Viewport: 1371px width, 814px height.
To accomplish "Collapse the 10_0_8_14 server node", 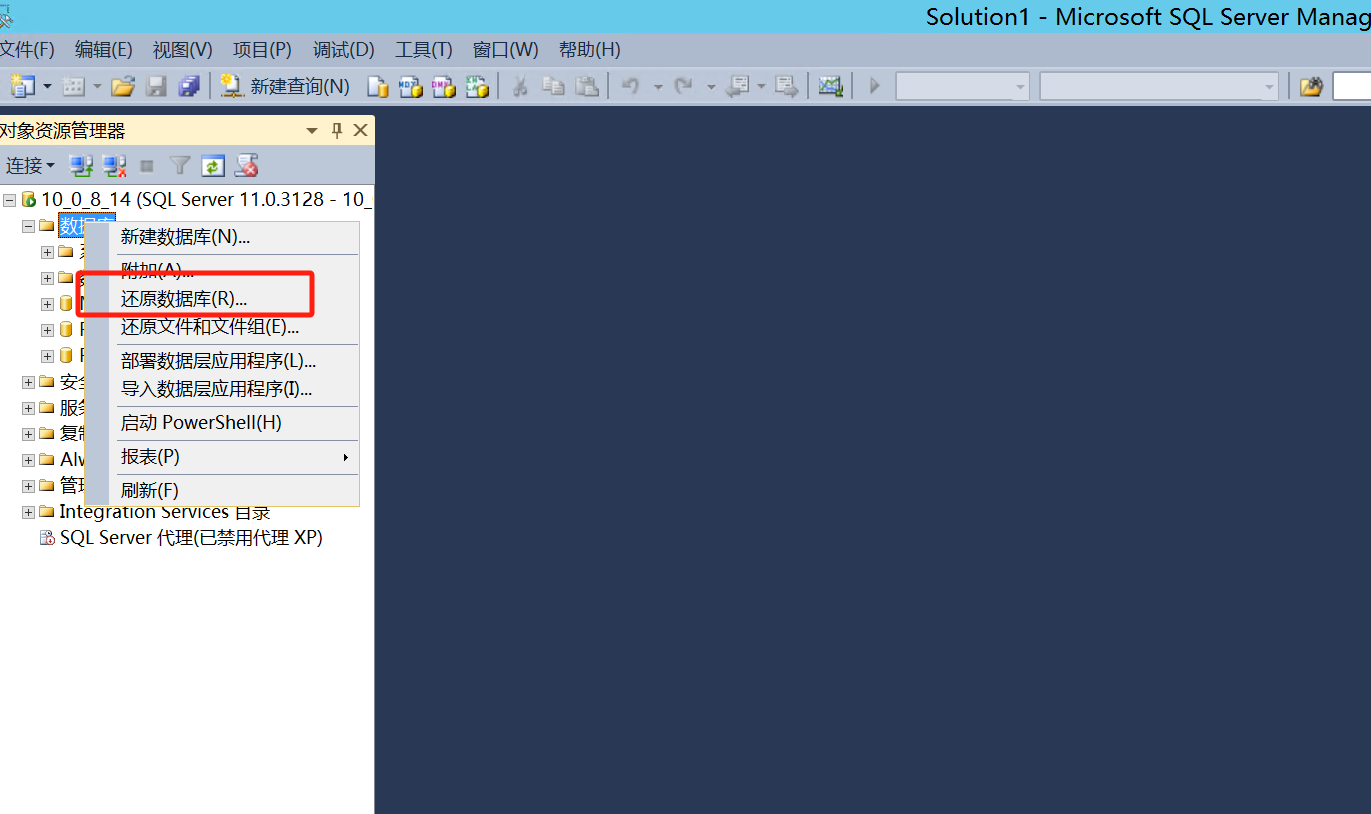I will (x=9, y=200).
